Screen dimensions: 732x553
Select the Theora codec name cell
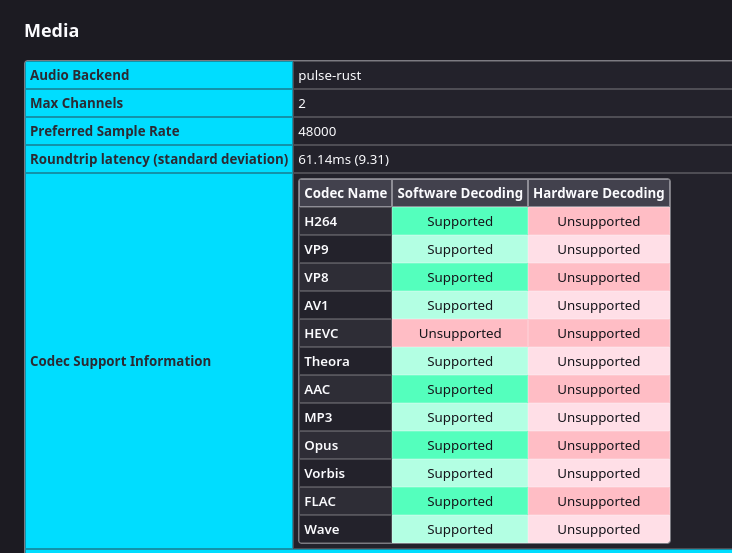click(x=345, y=361)
